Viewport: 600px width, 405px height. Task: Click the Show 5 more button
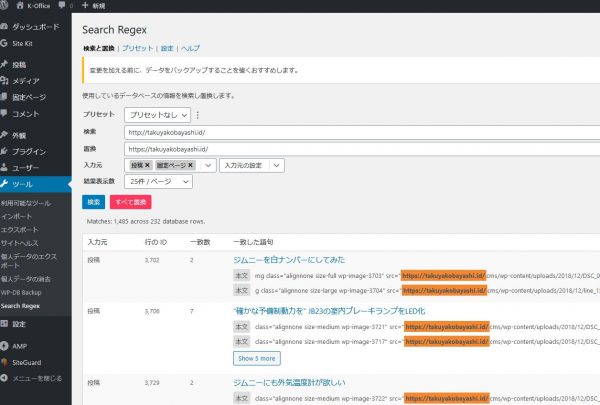tap(259, 357)
